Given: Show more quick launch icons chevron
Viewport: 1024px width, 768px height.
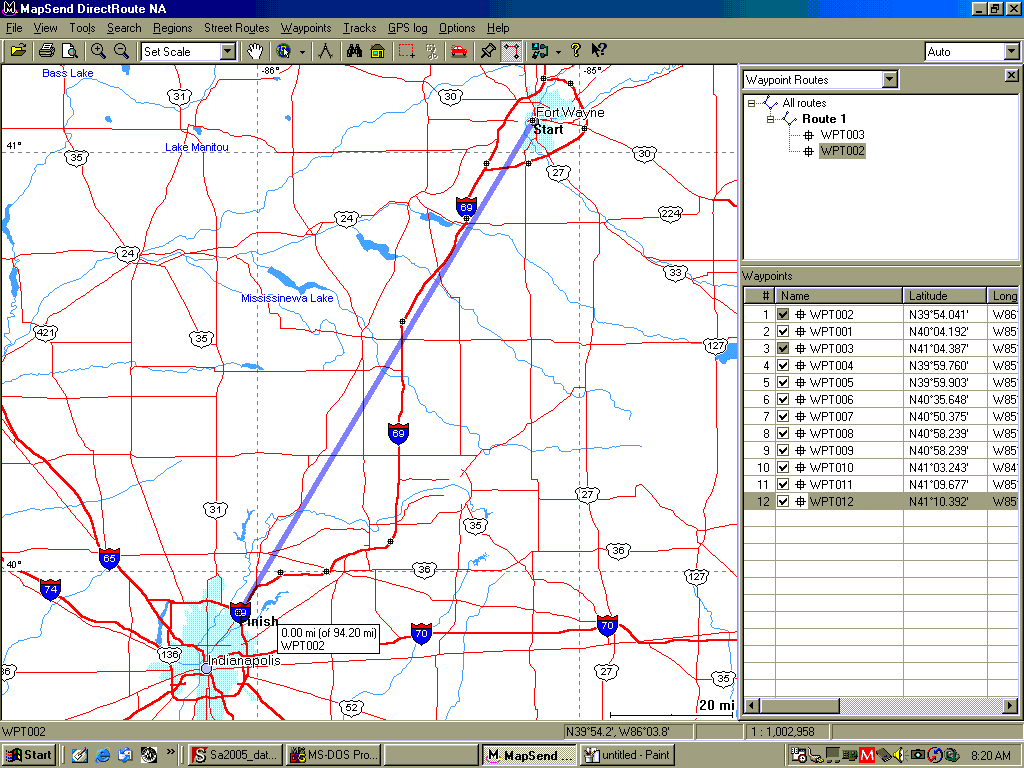Looking at the screenshot, I should pyautogui.click(x=170, y=752).
